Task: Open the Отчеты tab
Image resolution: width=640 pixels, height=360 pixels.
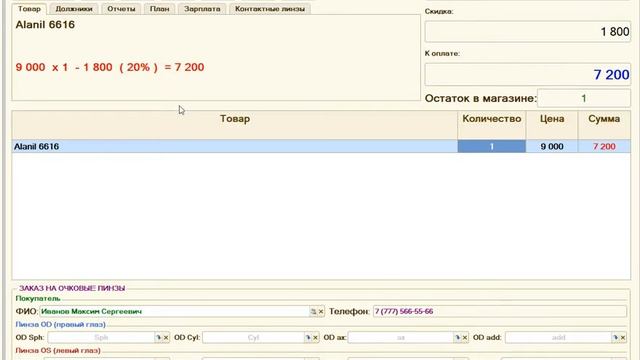Action: 121,9
